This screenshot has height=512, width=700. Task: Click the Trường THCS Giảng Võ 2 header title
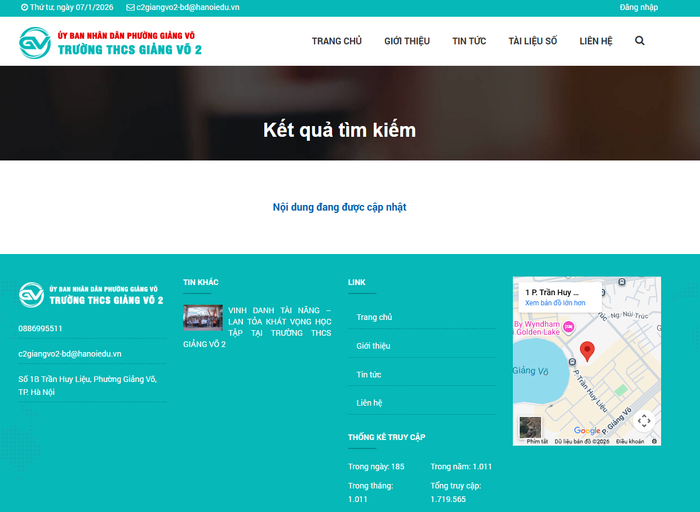point(129,50)
